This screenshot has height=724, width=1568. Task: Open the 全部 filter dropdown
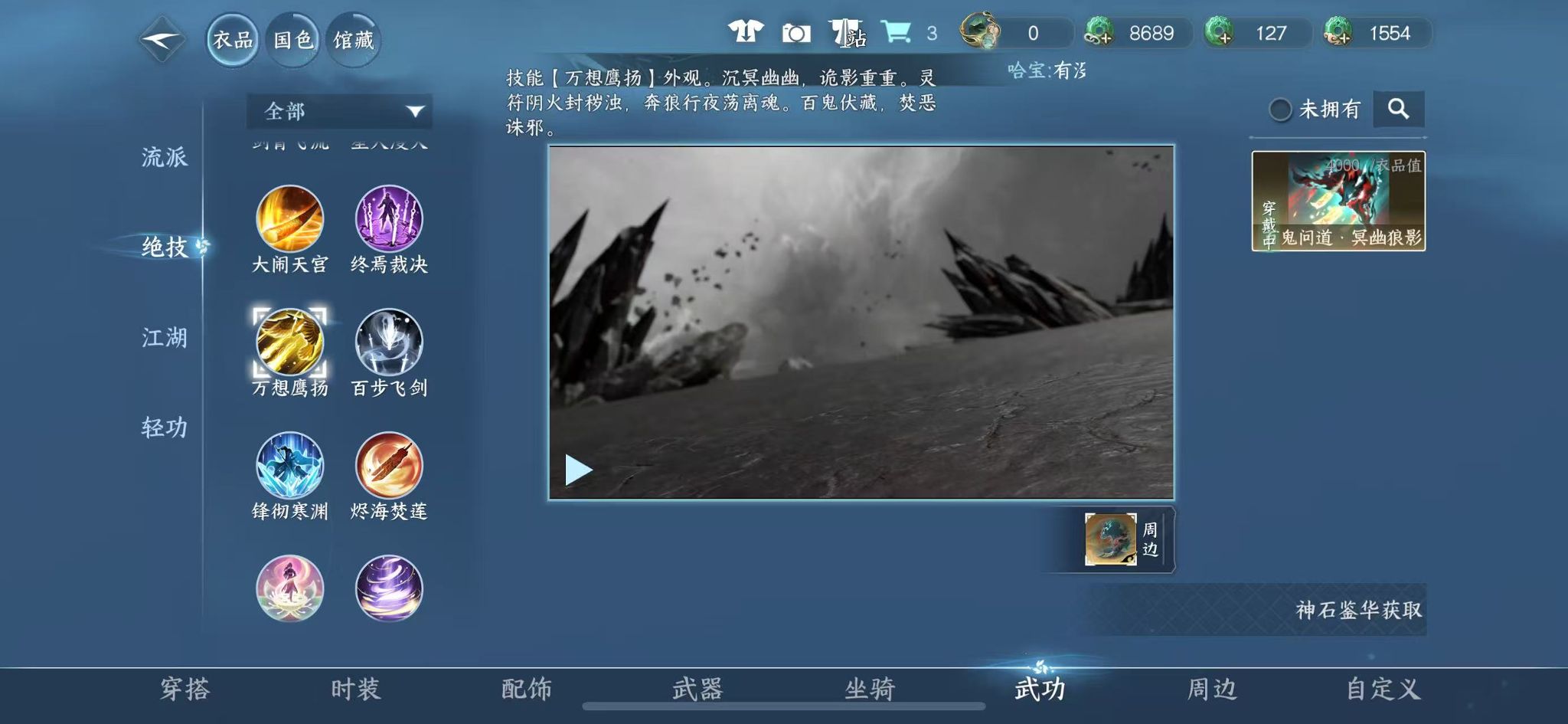(x=342, y=112)
